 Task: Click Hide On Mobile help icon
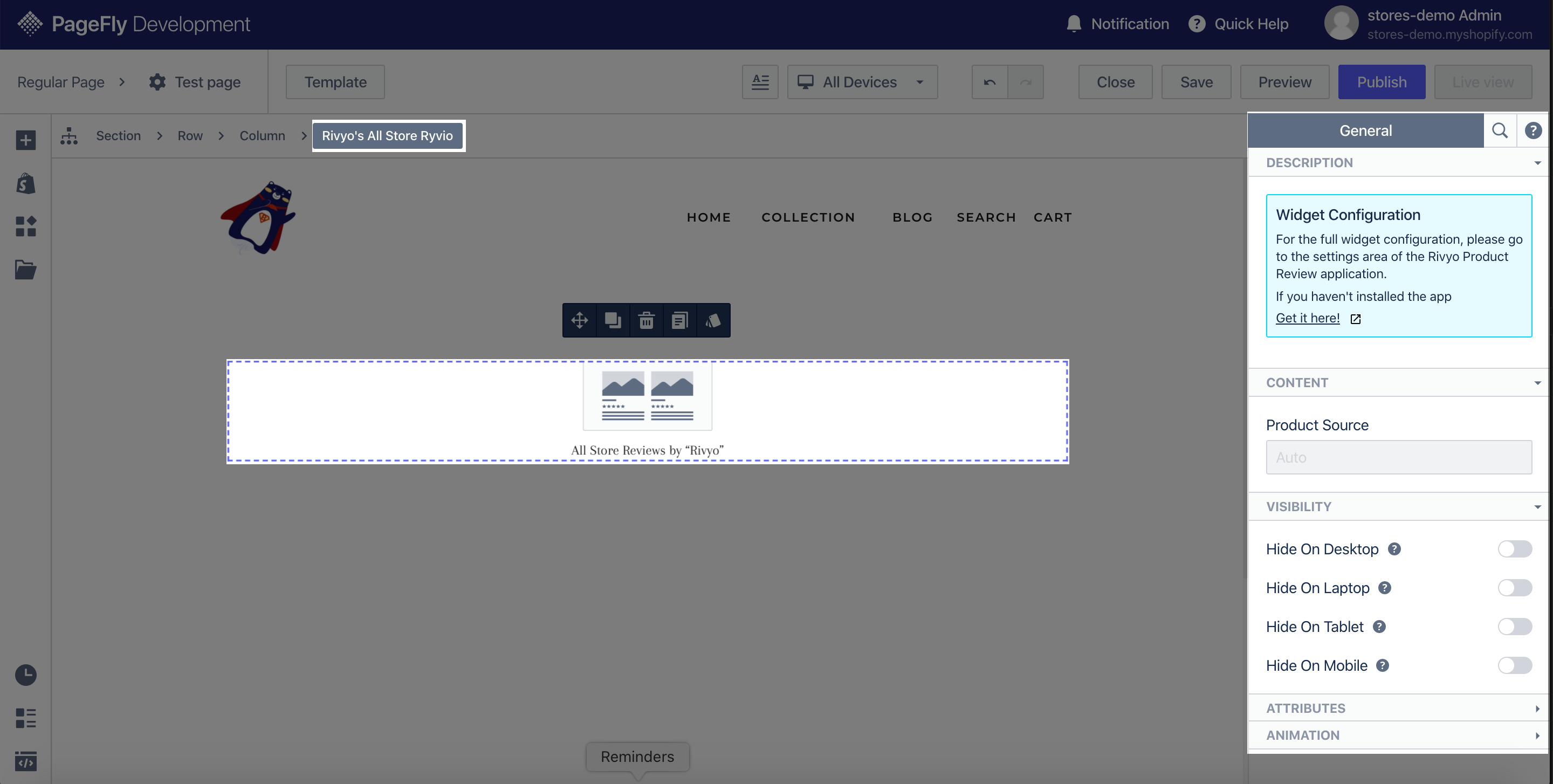[x=1383, y=665]
